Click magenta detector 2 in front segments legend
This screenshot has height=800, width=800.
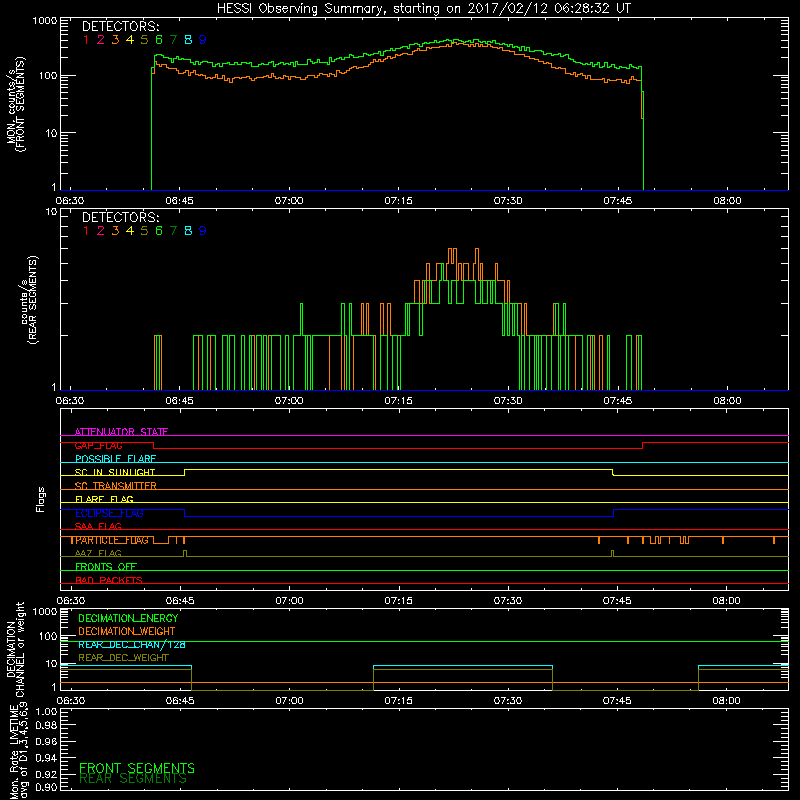click(101, 40)
